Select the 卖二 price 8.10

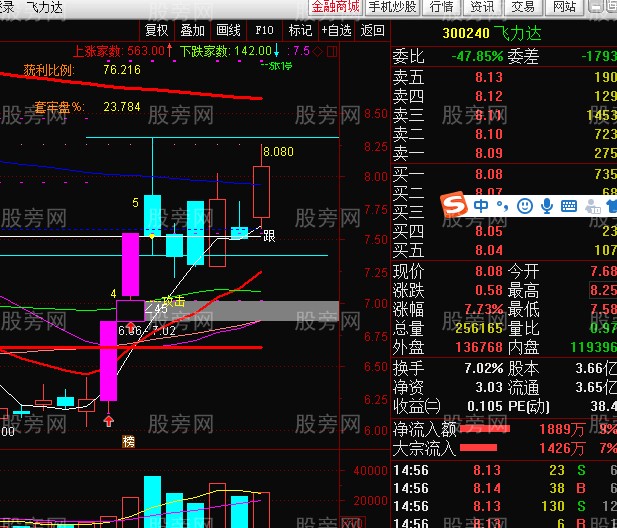pos(489,135)
